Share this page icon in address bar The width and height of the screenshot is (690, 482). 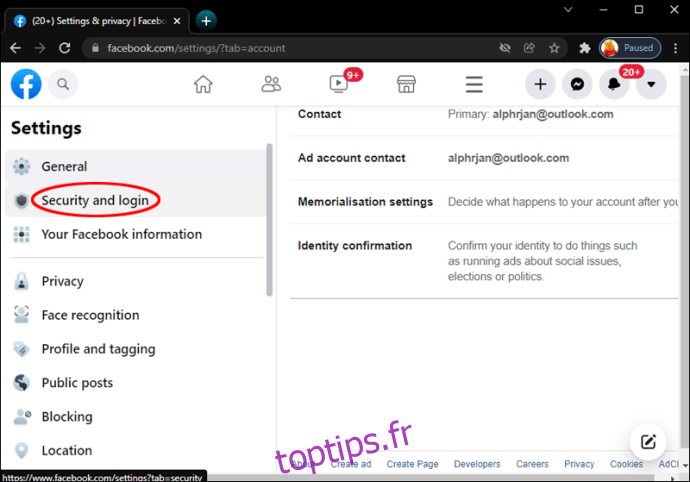pyautogui.click(x=529, y=48)
